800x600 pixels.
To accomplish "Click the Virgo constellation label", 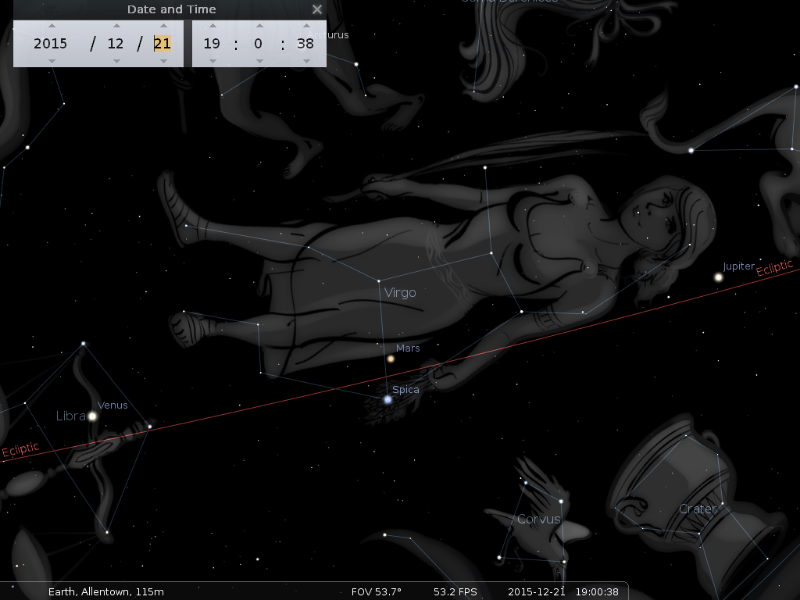I will [399, 293].
